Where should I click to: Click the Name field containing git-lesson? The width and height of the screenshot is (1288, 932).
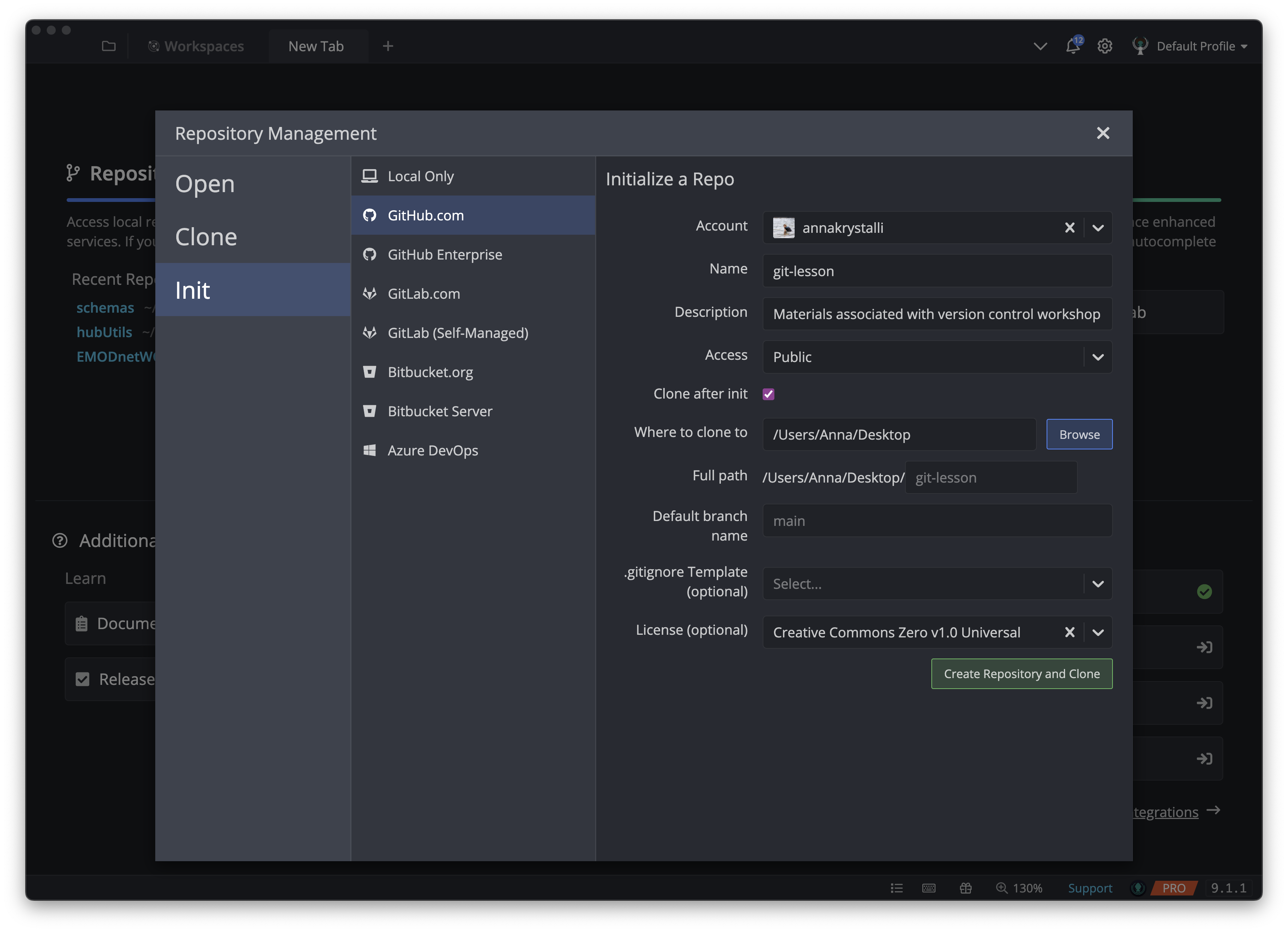937,271
